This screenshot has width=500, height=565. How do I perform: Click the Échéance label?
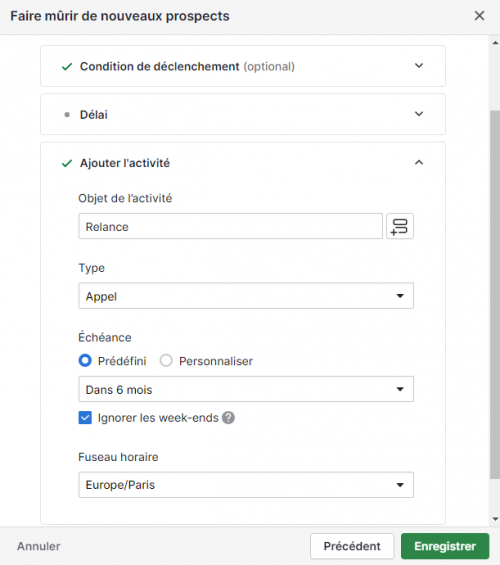(x=105, y=337)
